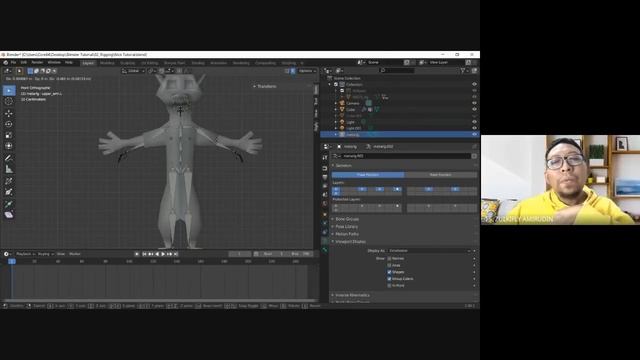Expand the metarig item in outliner
Viewport: 640px width, 360px height.
(x=336, y=134)
